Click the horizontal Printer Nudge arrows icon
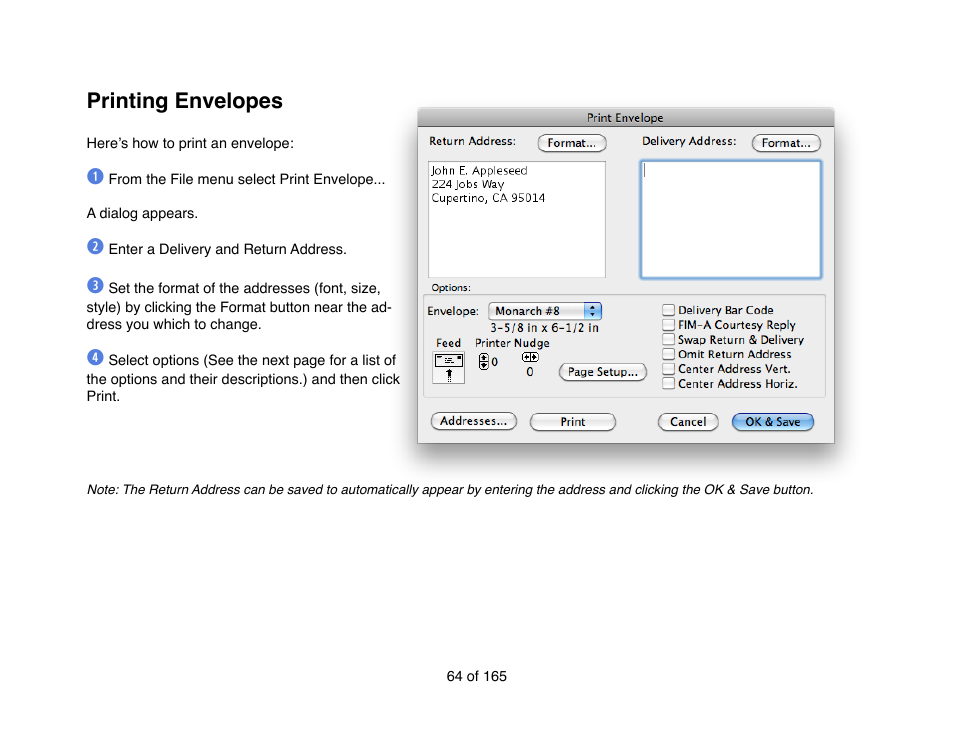The height and width of the screenshot is (738, 954). (x=530, y=356)
